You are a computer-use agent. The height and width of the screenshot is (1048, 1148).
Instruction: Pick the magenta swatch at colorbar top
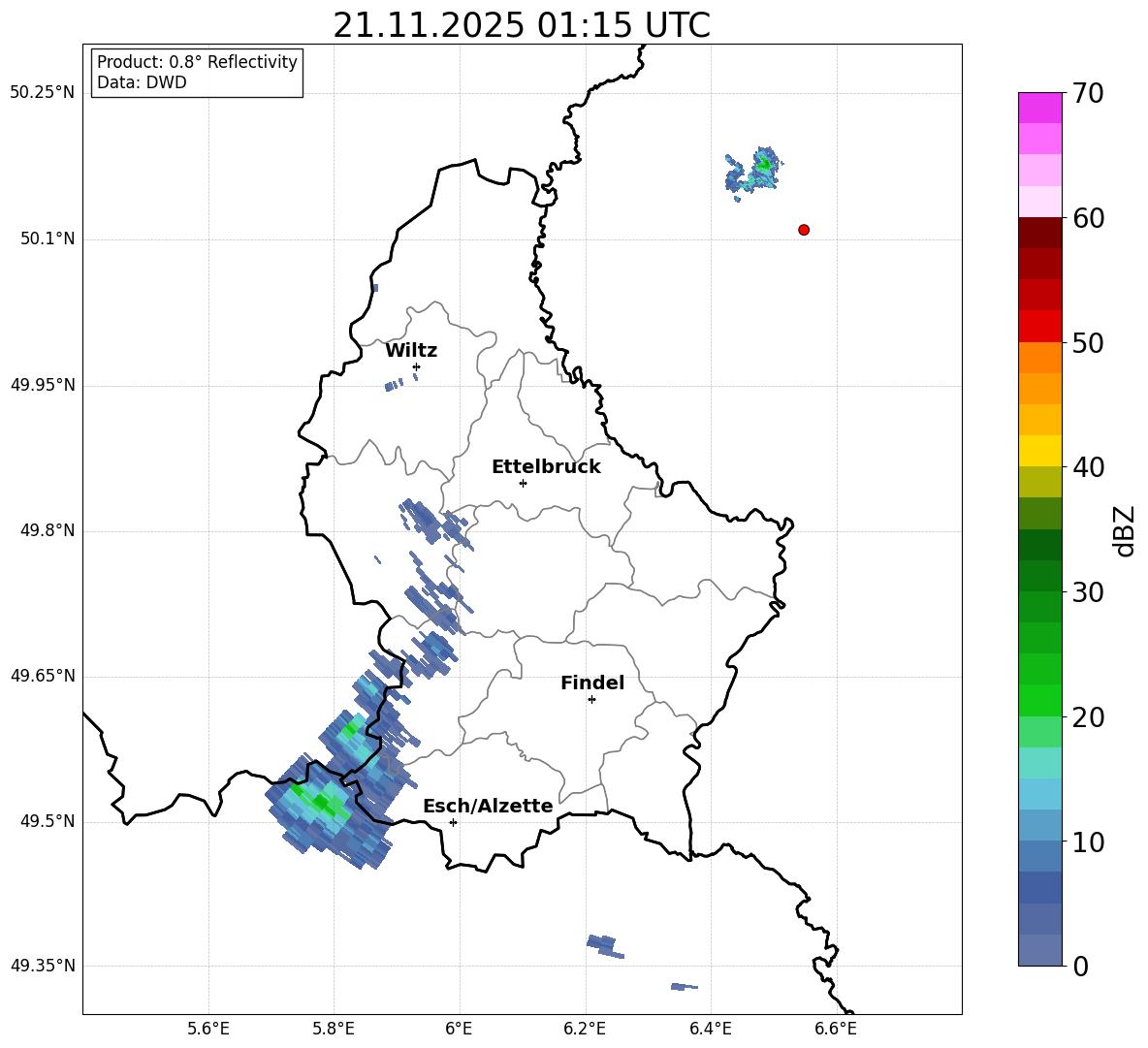click(1039, 108)
